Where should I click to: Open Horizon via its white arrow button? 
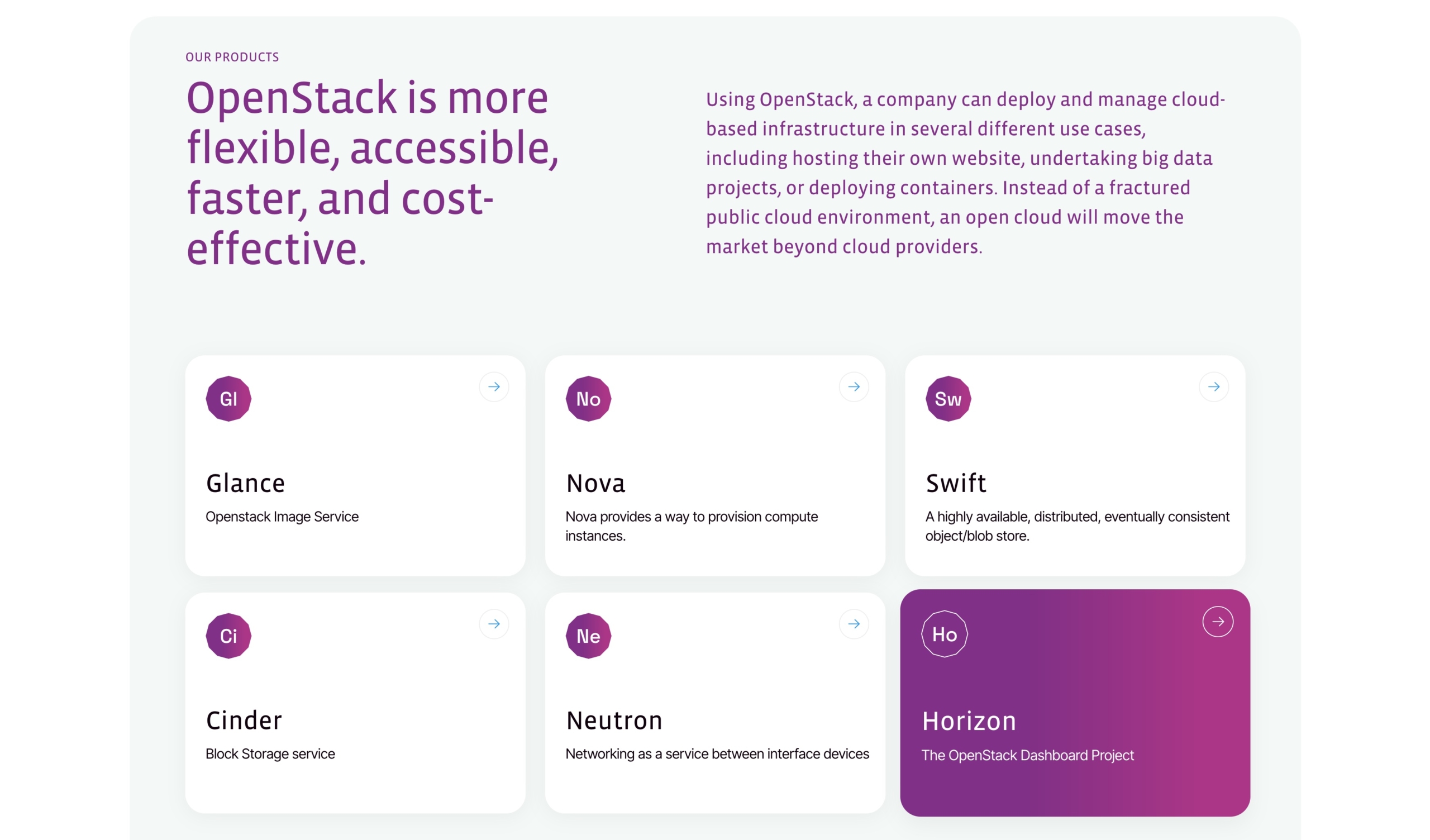[1217, 622]
